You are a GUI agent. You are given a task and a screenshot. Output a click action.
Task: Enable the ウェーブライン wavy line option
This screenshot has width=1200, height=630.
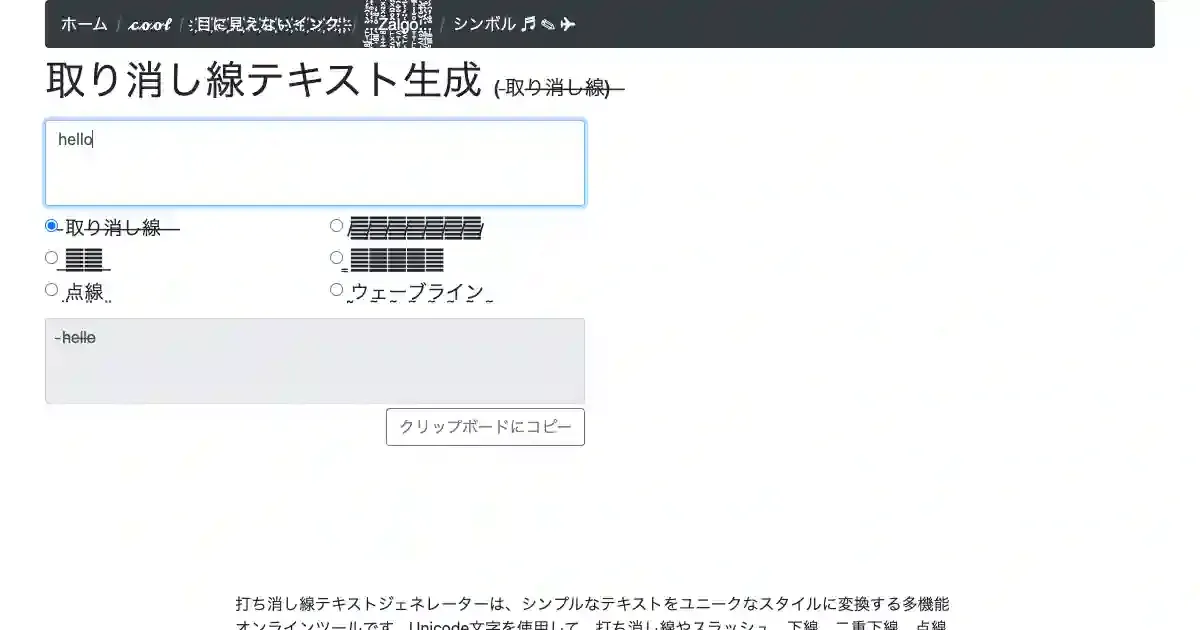coord(337,290)
